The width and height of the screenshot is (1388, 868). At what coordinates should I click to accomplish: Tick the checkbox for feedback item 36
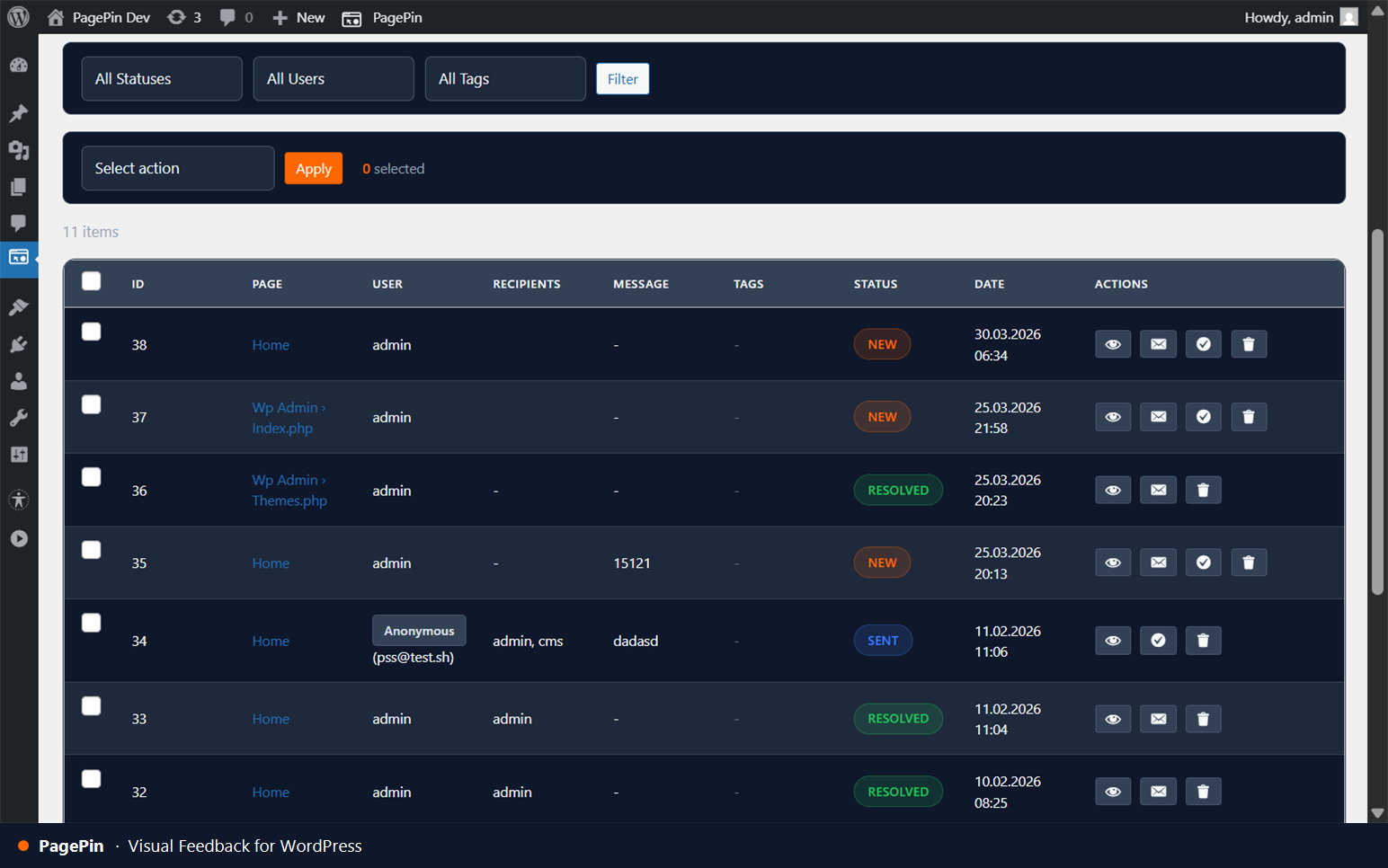click(x=91, y=476)
